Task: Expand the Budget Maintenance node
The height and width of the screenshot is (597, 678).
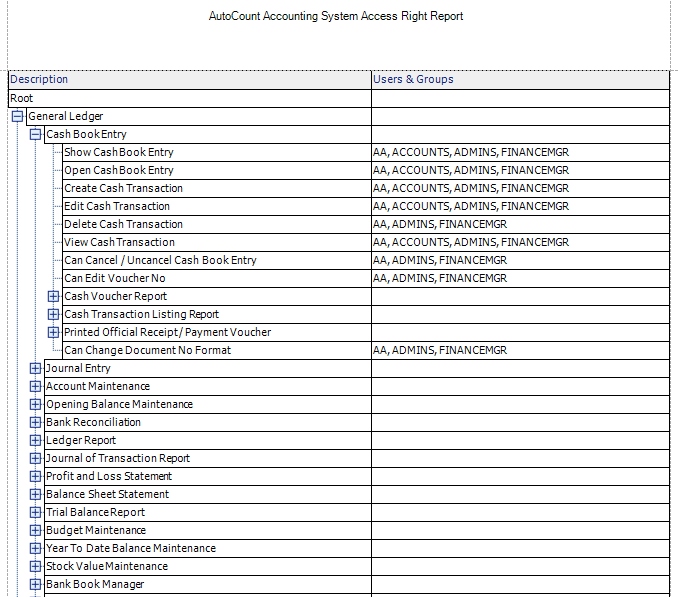Action: coord(35,530)
